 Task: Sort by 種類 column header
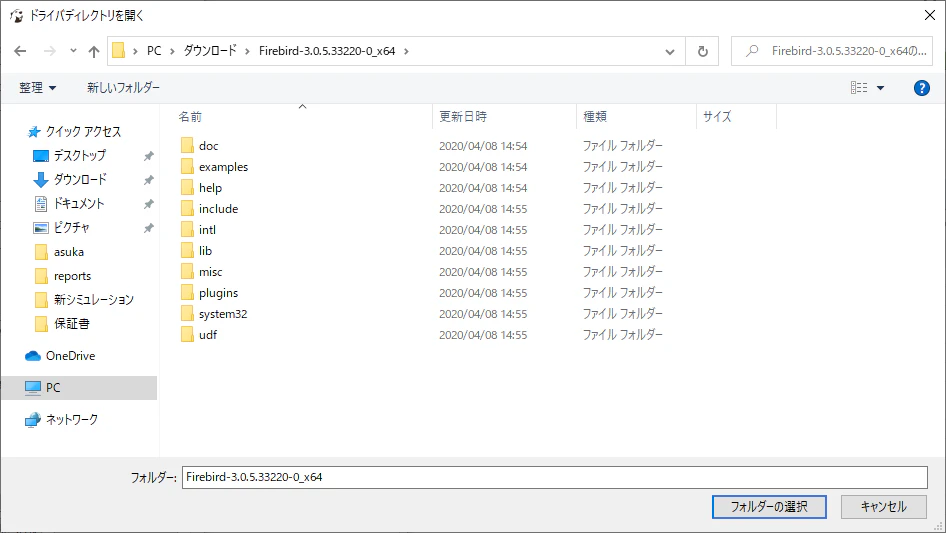coord(594,116)
